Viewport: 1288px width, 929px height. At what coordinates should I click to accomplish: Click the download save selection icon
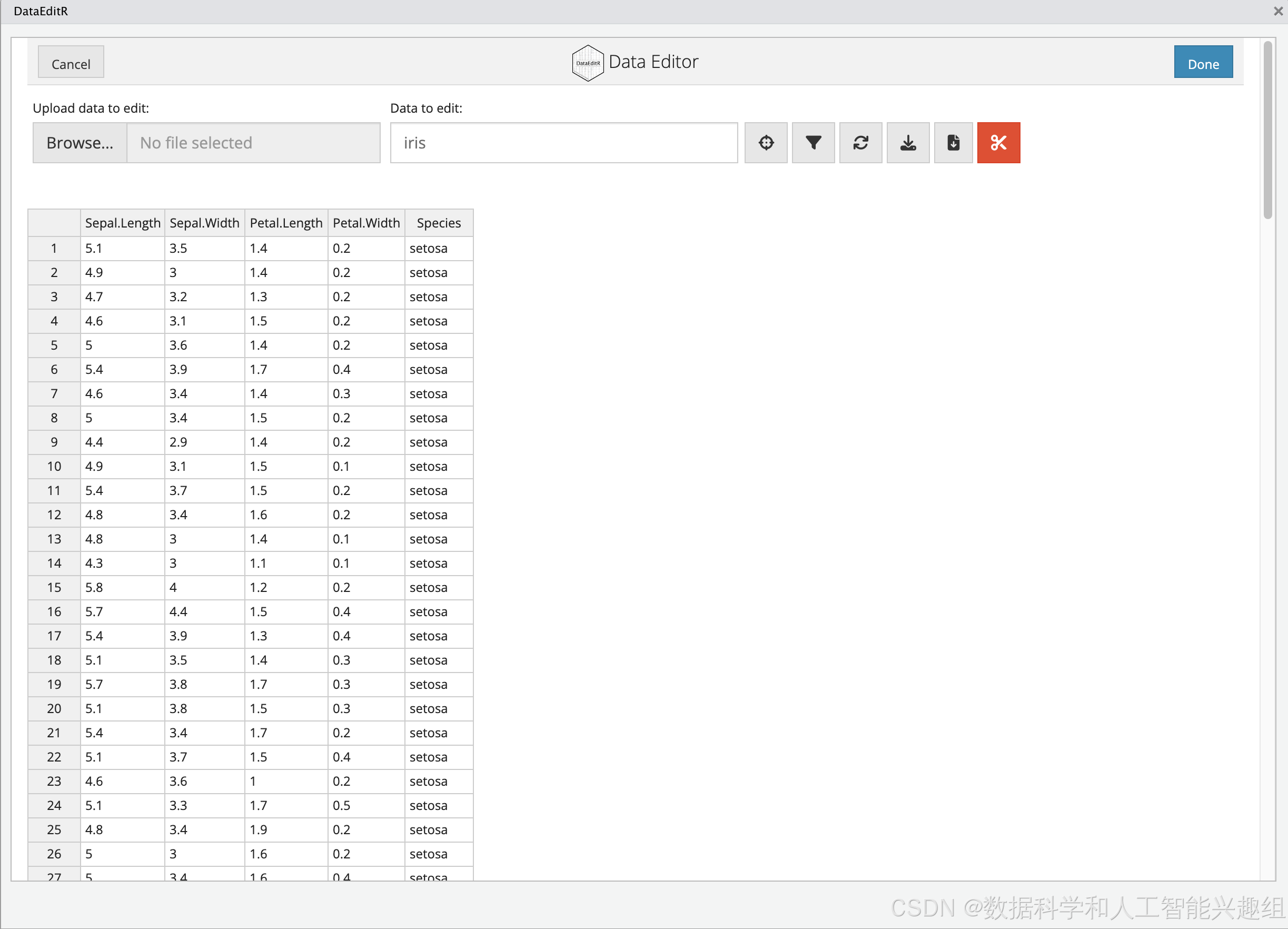907,143
